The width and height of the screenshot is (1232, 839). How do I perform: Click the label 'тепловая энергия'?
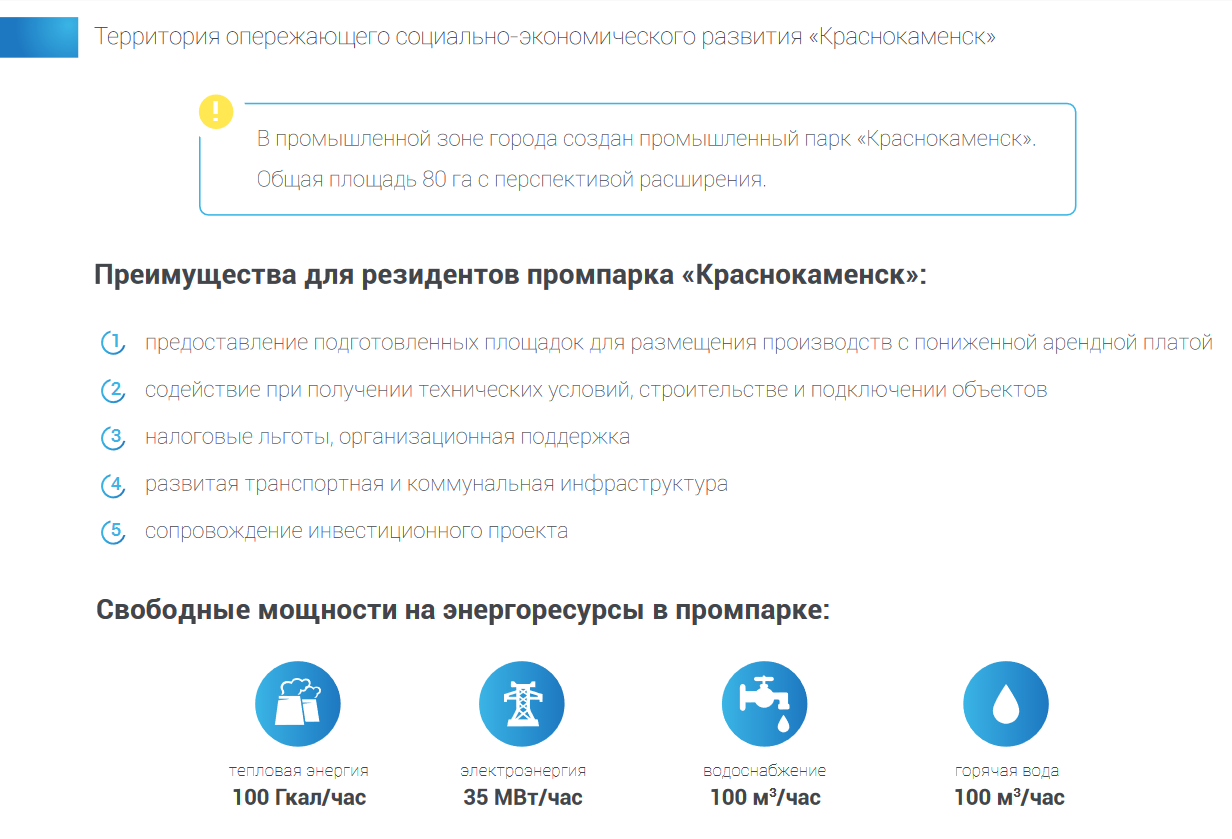pyautogui.click(x=298, y=771)
